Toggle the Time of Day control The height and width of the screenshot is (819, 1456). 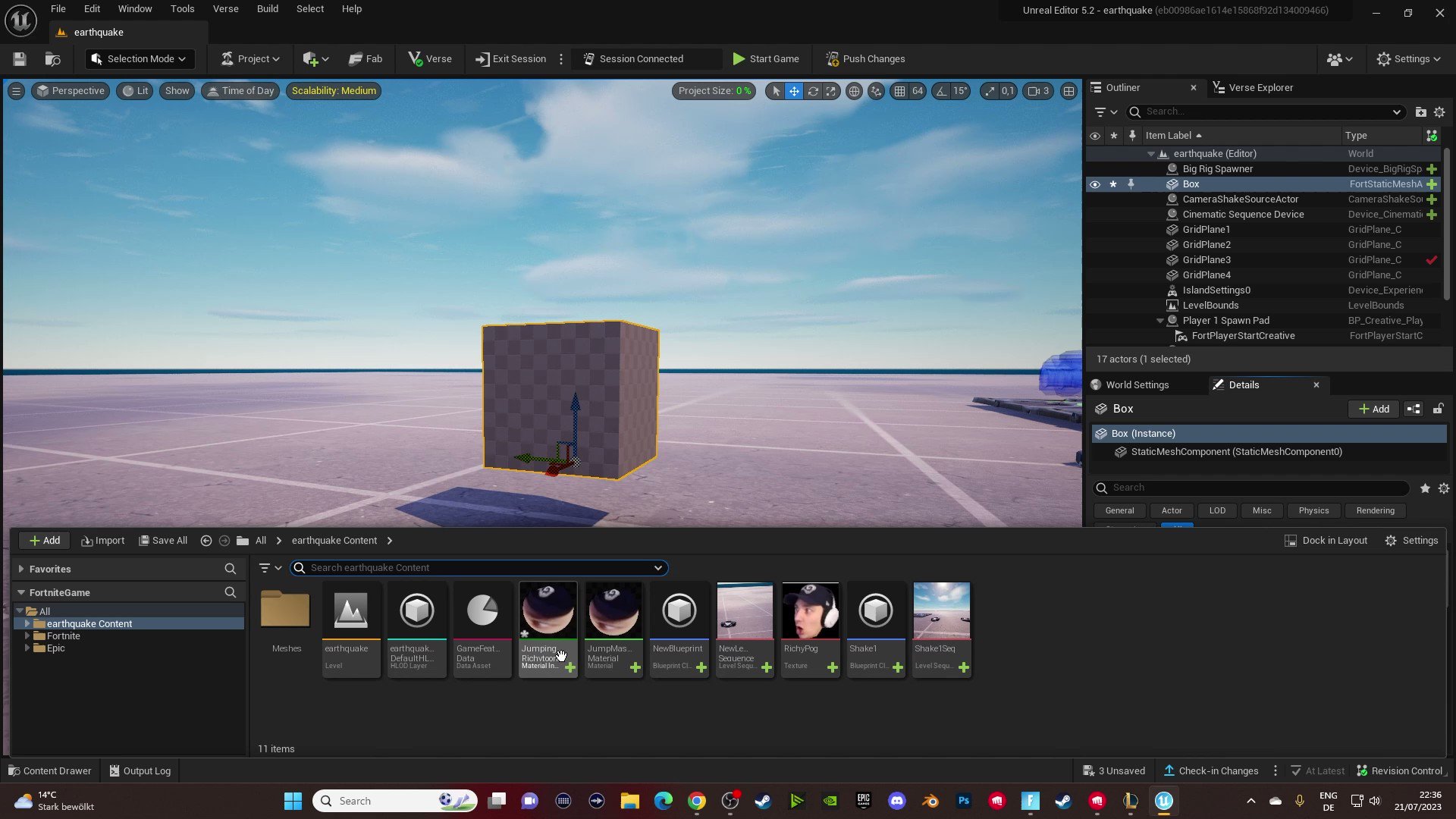point(240,90)
